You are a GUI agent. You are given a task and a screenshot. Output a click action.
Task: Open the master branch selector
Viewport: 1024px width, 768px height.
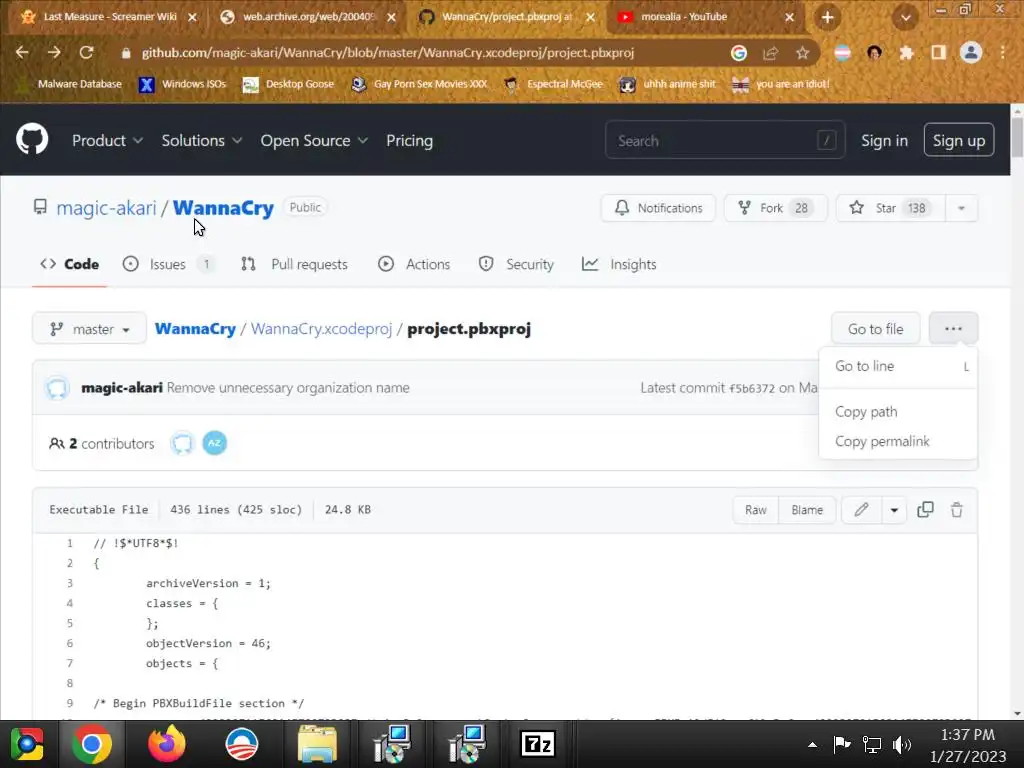(x=89, y=328)
